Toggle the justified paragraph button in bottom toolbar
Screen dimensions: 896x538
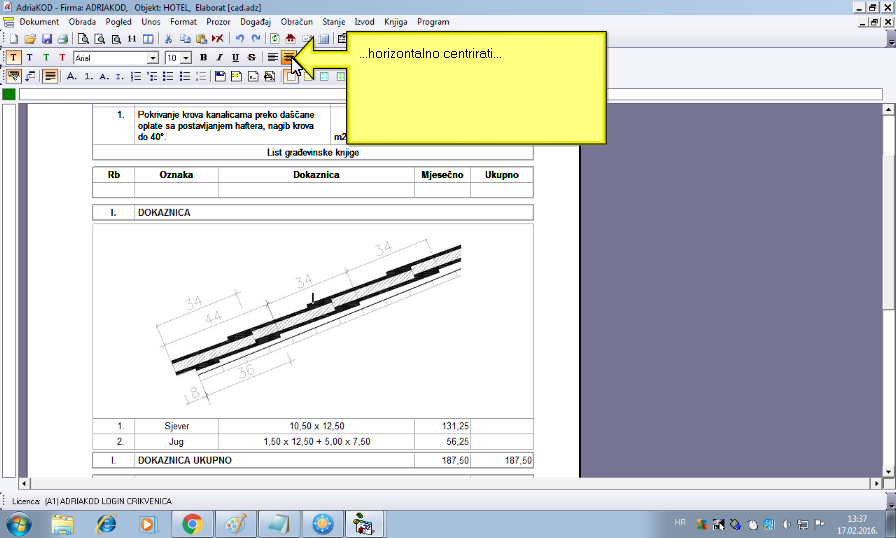50,76
